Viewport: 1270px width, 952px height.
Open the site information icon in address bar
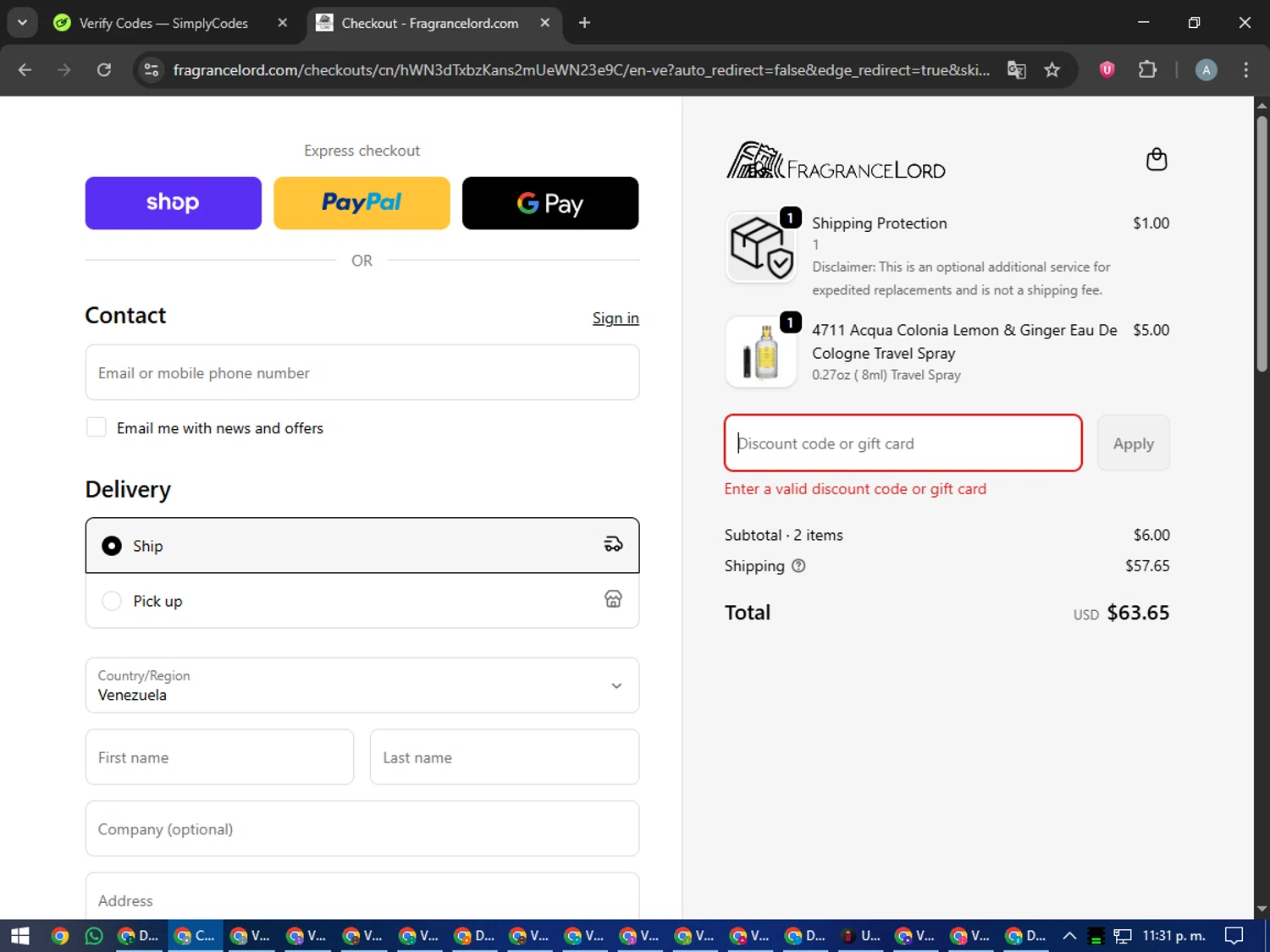[x=152, y=69]
